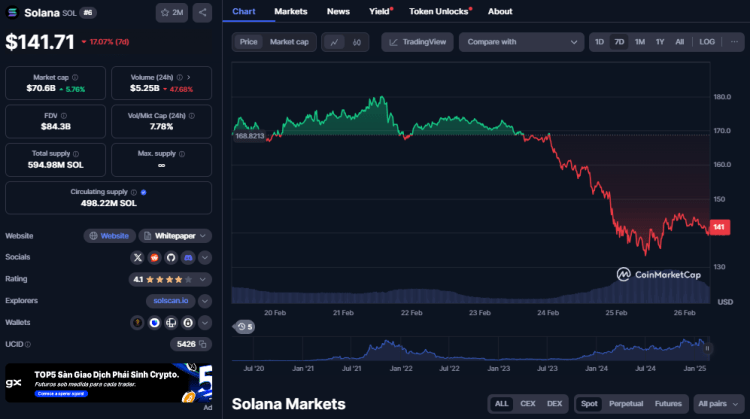Add Solana to watchlist via star button
Image resolution: width=750 pixels, height=419 pixels.
171,12
